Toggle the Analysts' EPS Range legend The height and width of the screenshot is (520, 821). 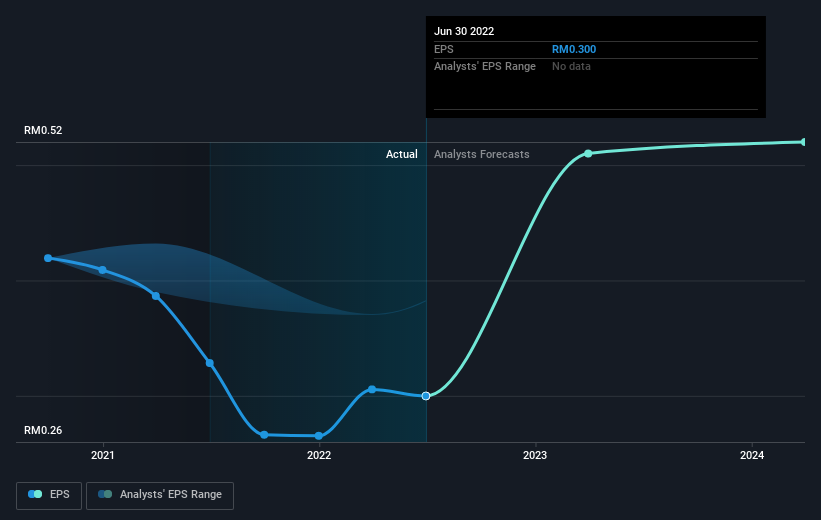pyautogui.click(x=160, y=495)
